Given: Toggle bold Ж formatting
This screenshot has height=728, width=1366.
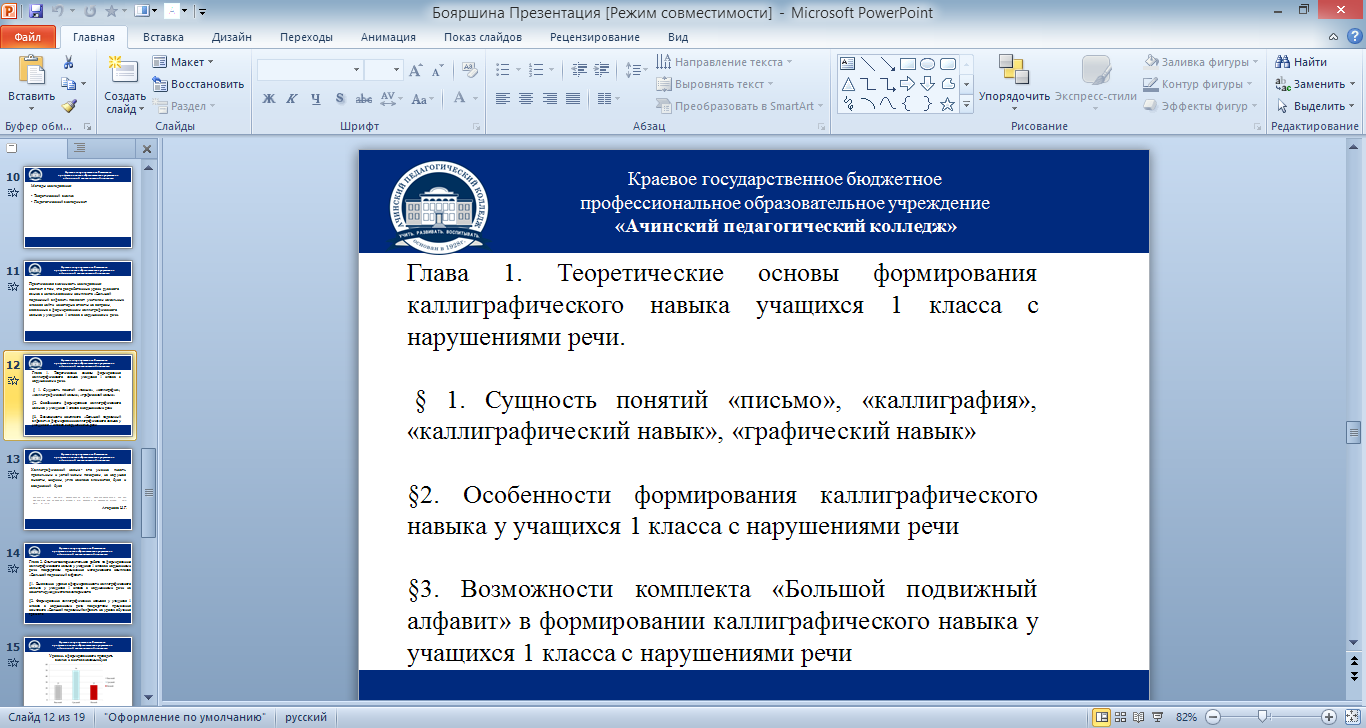Looking at the screenshot, I should [x=268, y=98].
